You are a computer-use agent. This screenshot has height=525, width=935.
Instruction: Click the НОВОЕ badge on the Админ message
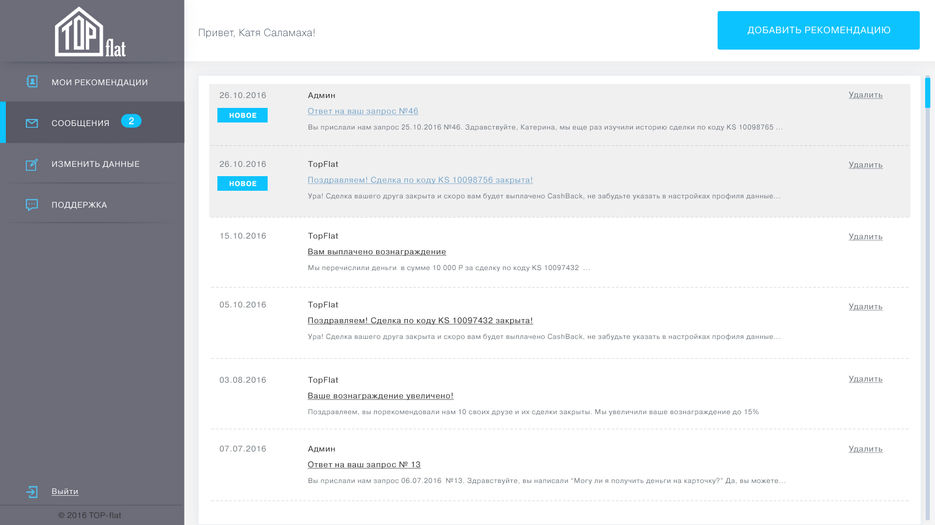tap(242, 115)
